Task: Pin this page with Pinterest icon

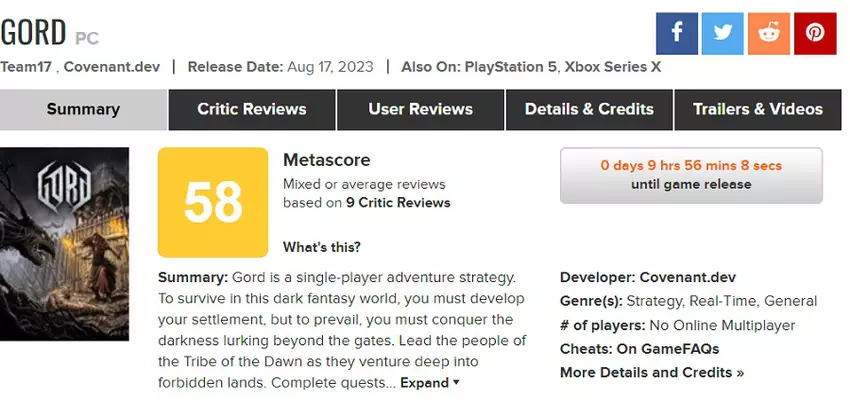Action: [x=815, y=33]
